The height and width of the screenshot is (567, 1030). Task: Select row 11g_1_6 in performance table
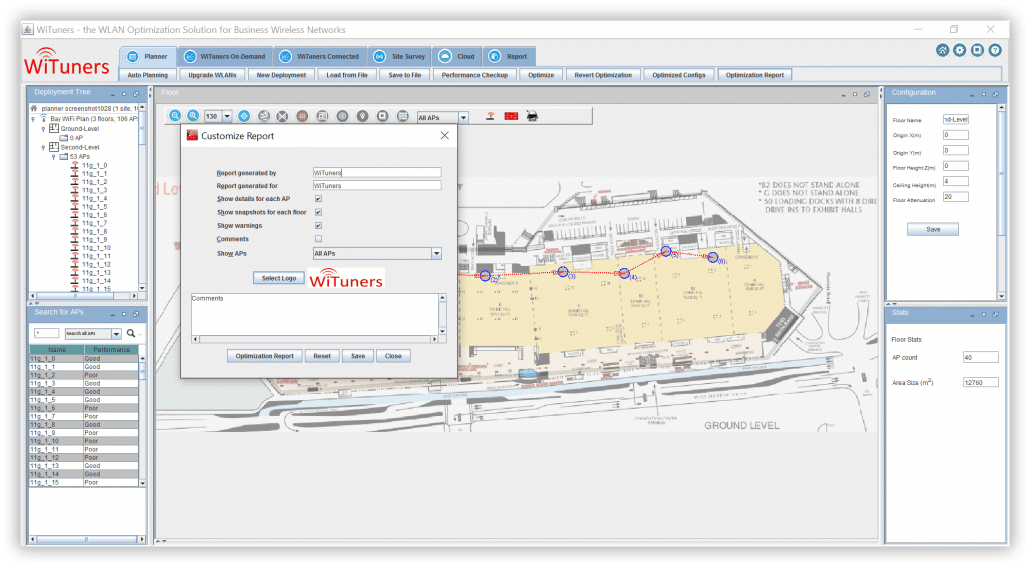[83, 408]
